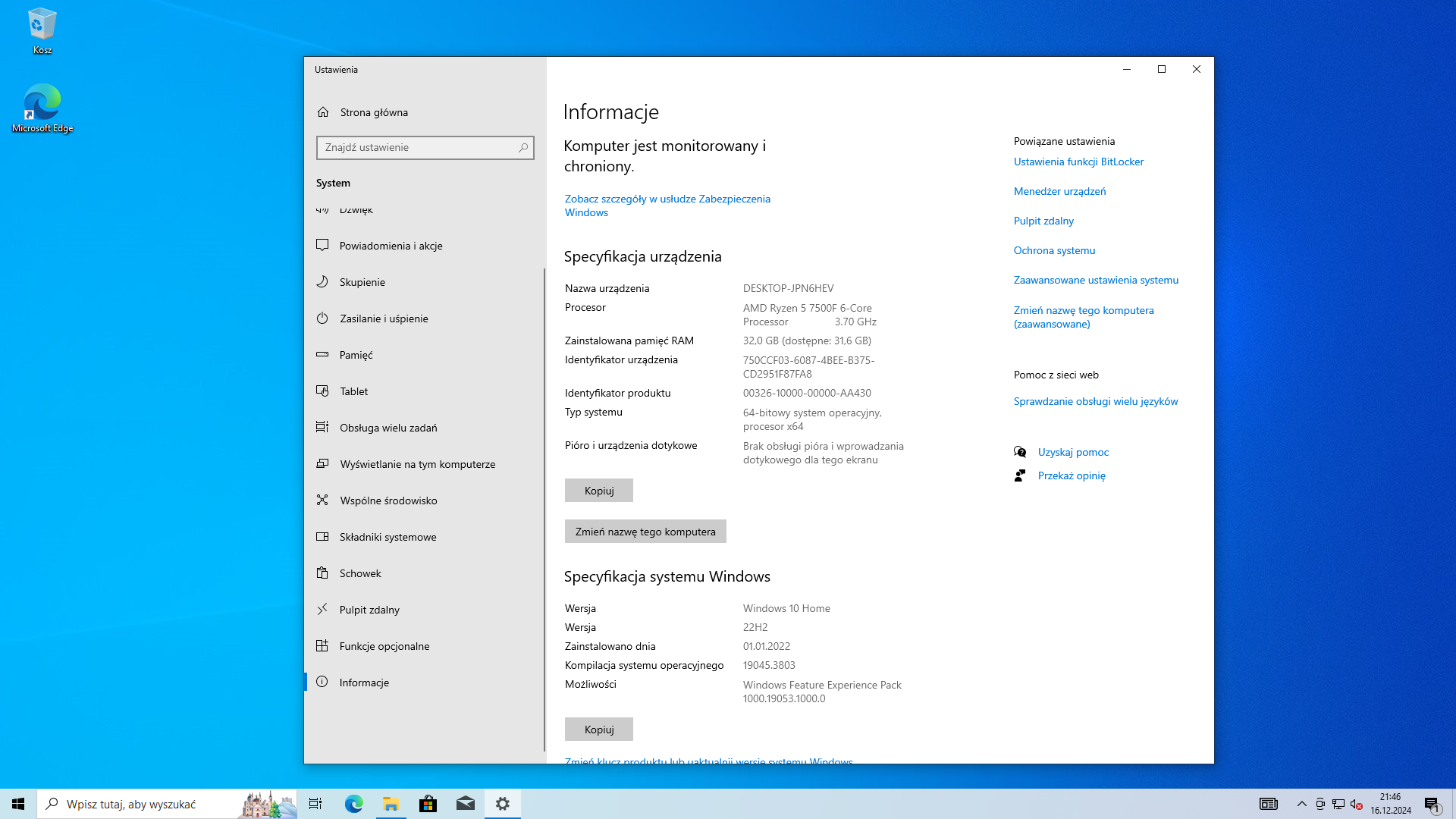The image size is (1456, 819).
Task: Click product ID 00326-10000-00000-AA430
Action: tap(807, 393)
